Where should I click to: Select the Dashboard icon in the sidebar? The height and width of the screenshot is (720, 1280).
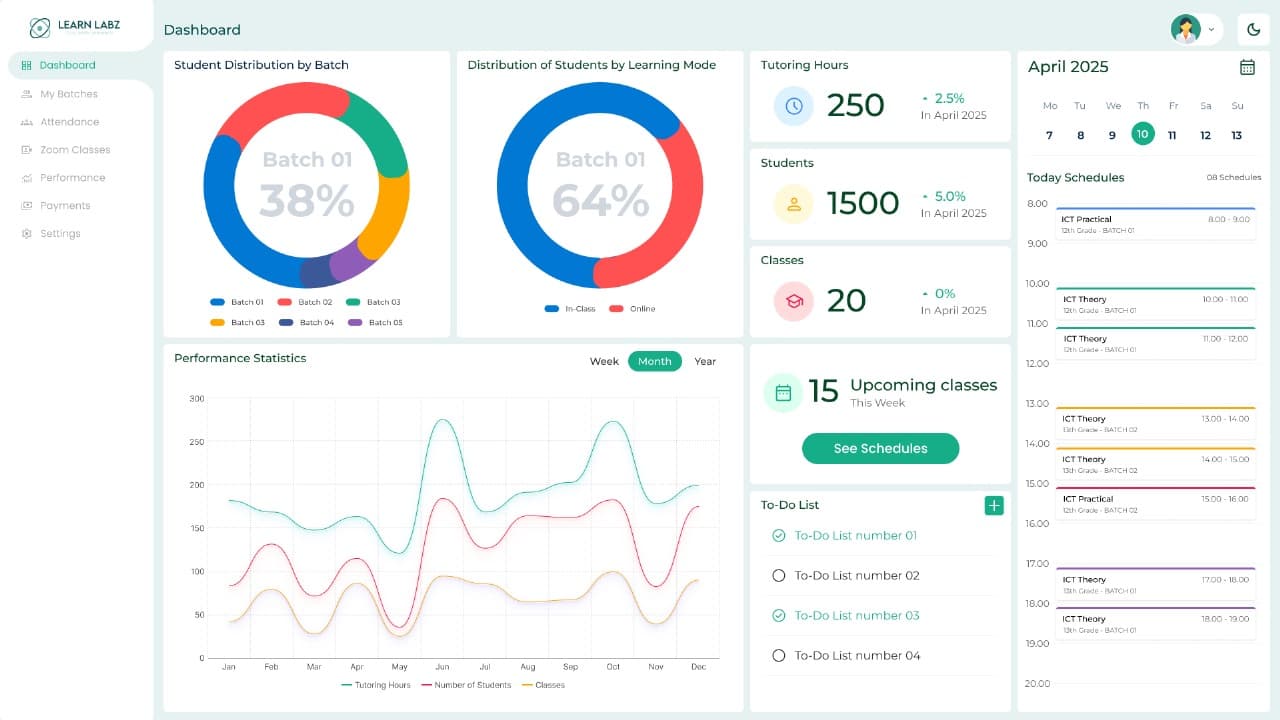click(25, 65)
